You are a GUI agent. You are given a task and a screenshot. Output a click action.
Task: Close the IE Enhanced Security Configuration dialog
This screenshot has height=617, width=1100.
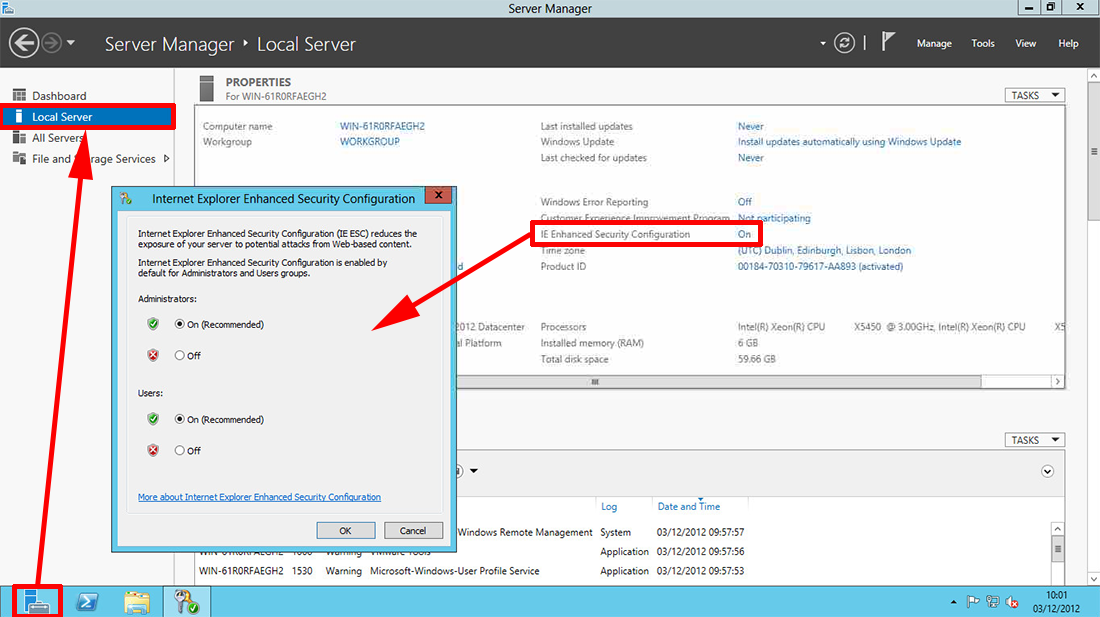click(x=438, y=195)
